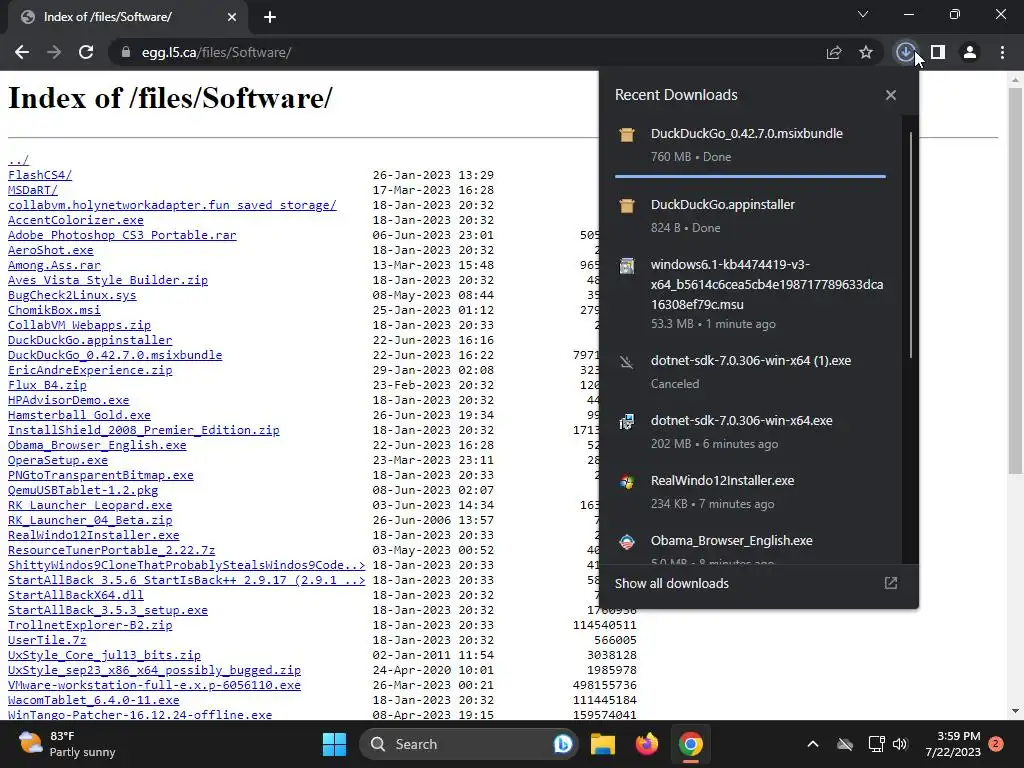Screen dimensions: 1024x768
Task: Click the Windows Start button
Action: [334, 744]
